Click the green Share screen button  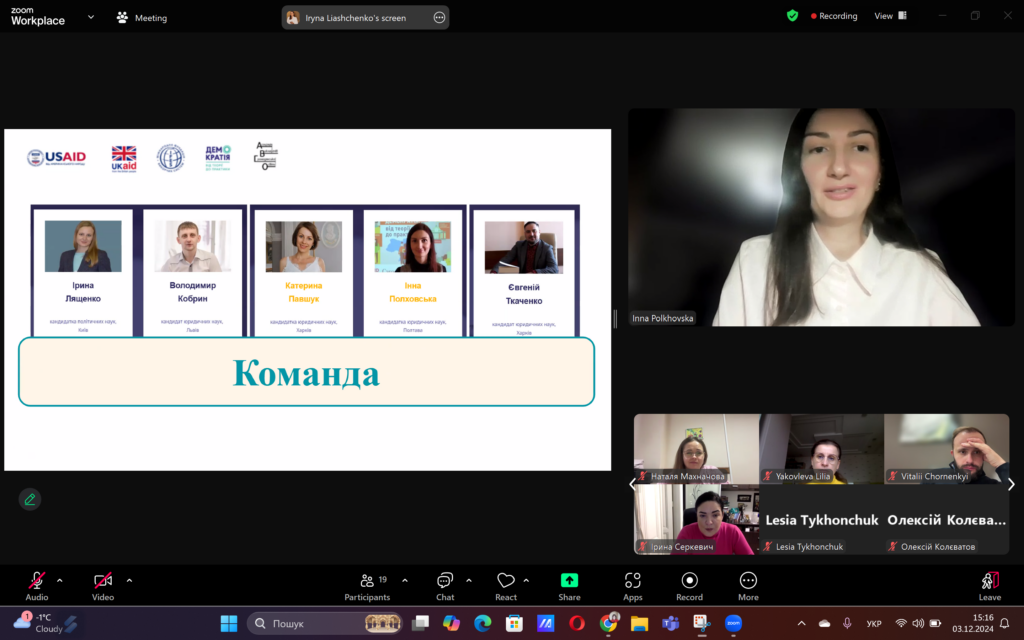[569, 586]
